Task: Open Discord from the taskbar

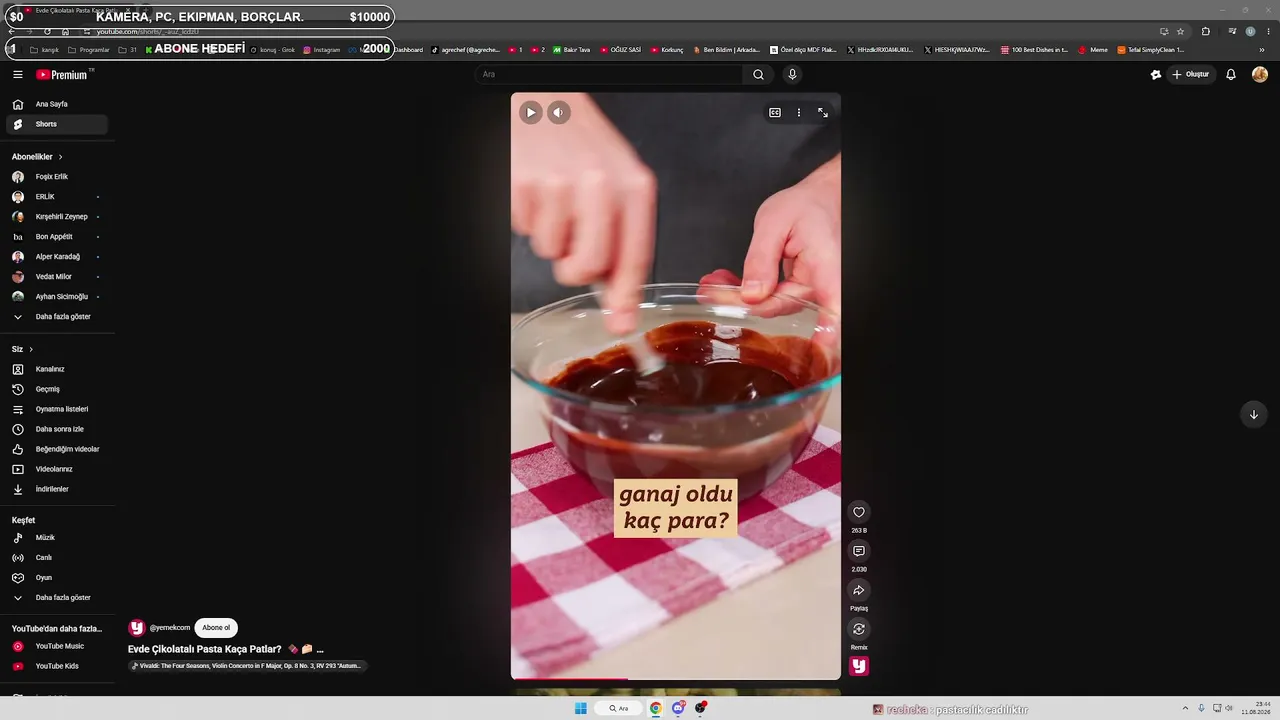Action: [x=679, y=708]
